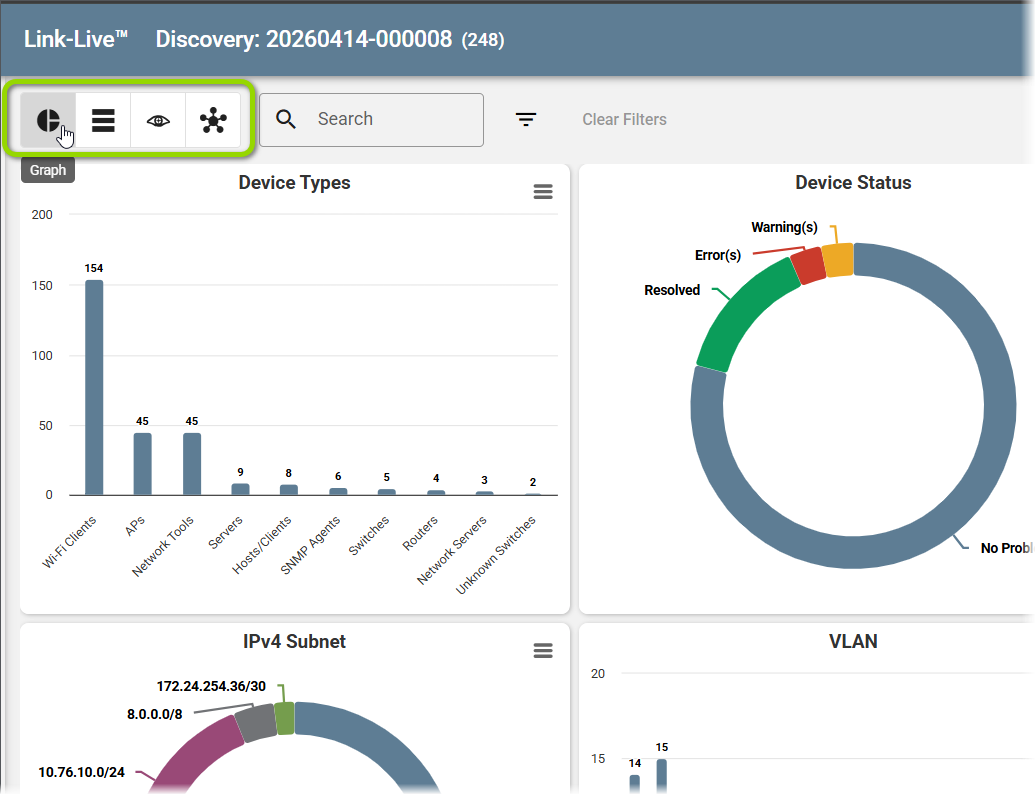Open the filter options icon
The height and width of the screenshot is (795, 1036).
coord(526,120)
